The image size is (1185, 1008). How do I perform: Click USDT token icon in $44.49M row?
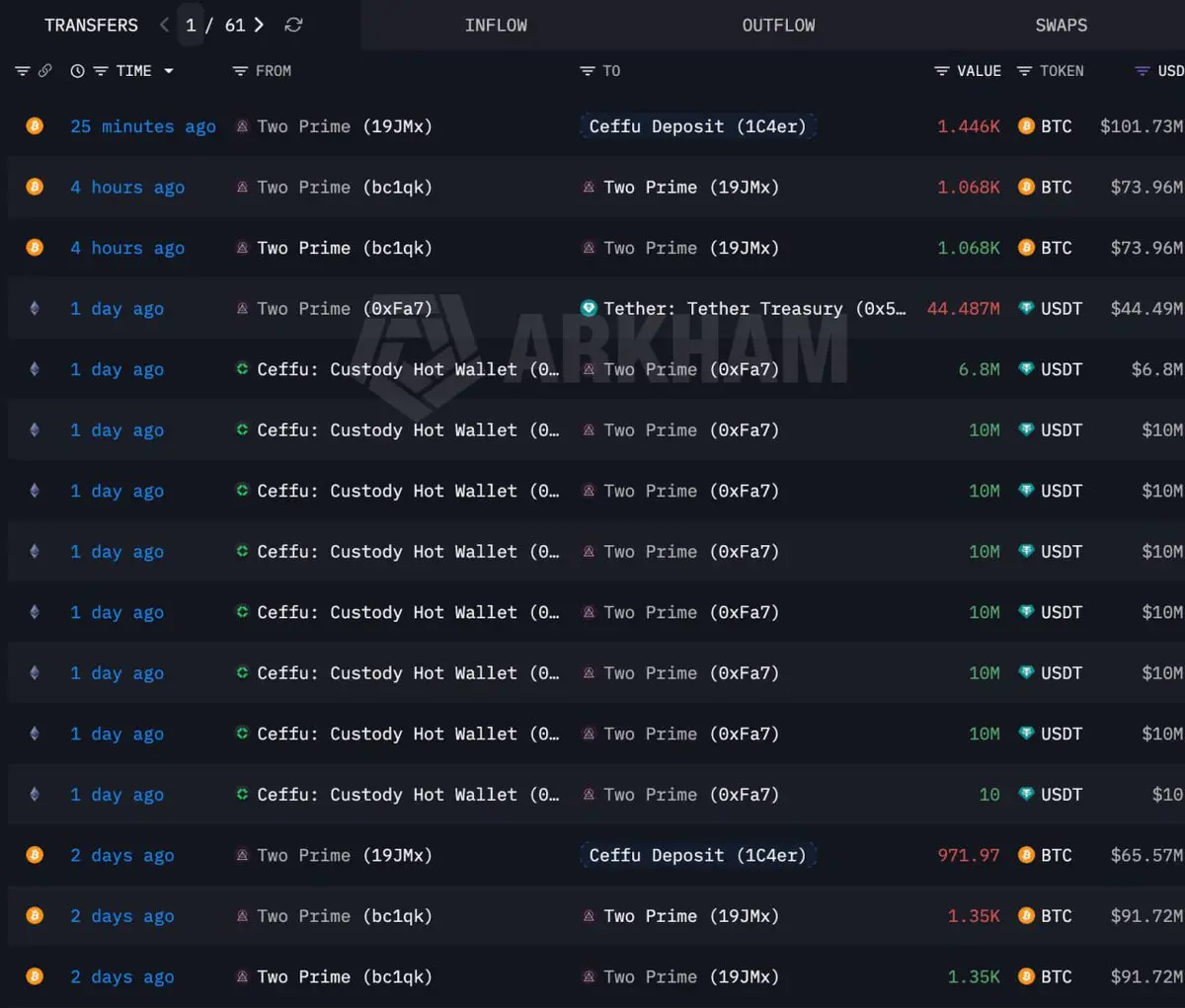(1026, 309)
